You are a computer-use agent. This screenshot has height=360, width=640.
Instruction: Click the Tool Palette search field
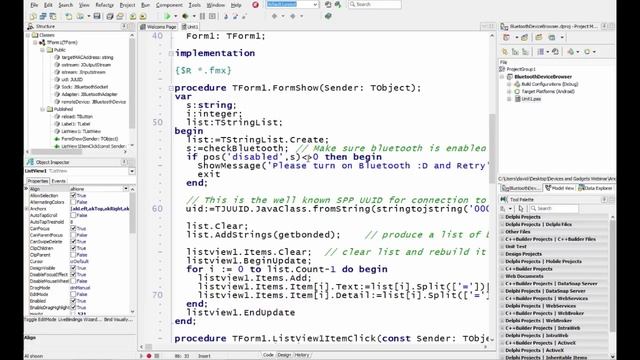553,209
